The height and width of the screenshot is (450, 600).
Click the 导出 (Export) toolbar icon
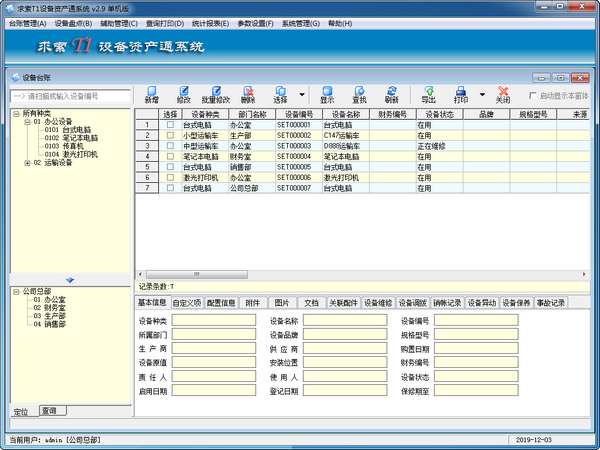click(428, 95)
